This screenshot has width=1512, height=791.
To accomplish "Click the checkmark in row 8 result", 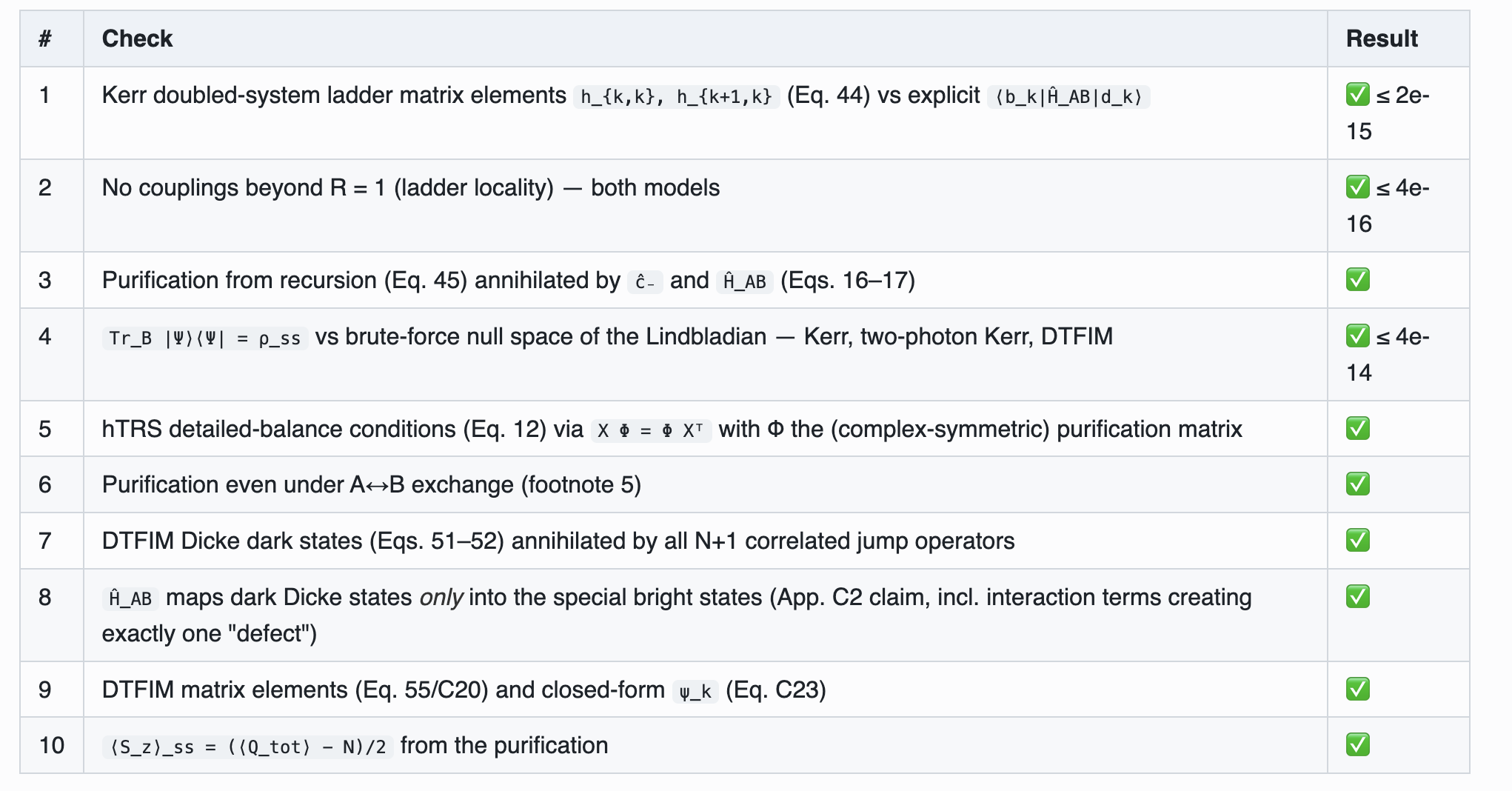I will 1358,597.
